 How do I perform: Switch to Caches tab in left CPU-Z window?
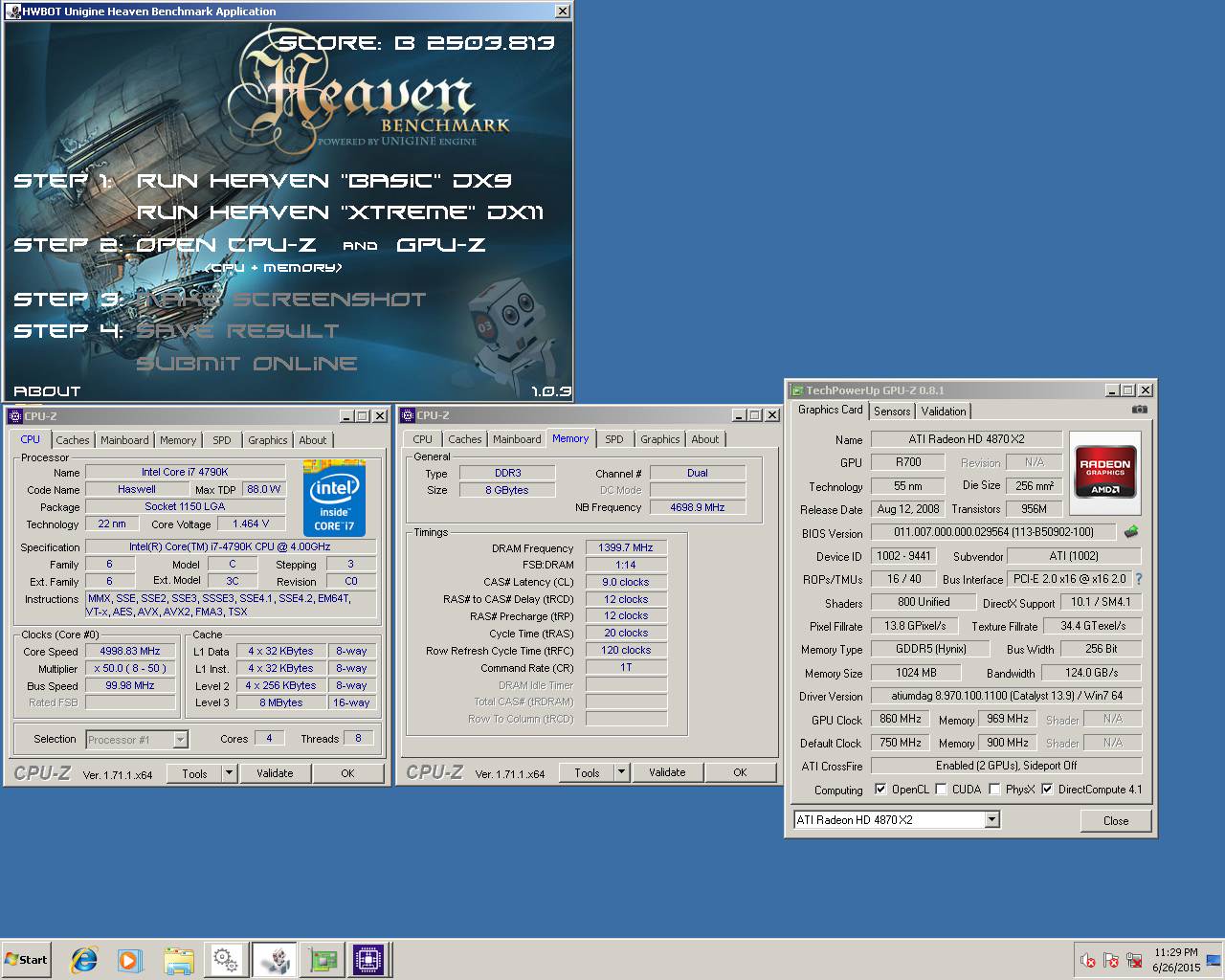73,440
